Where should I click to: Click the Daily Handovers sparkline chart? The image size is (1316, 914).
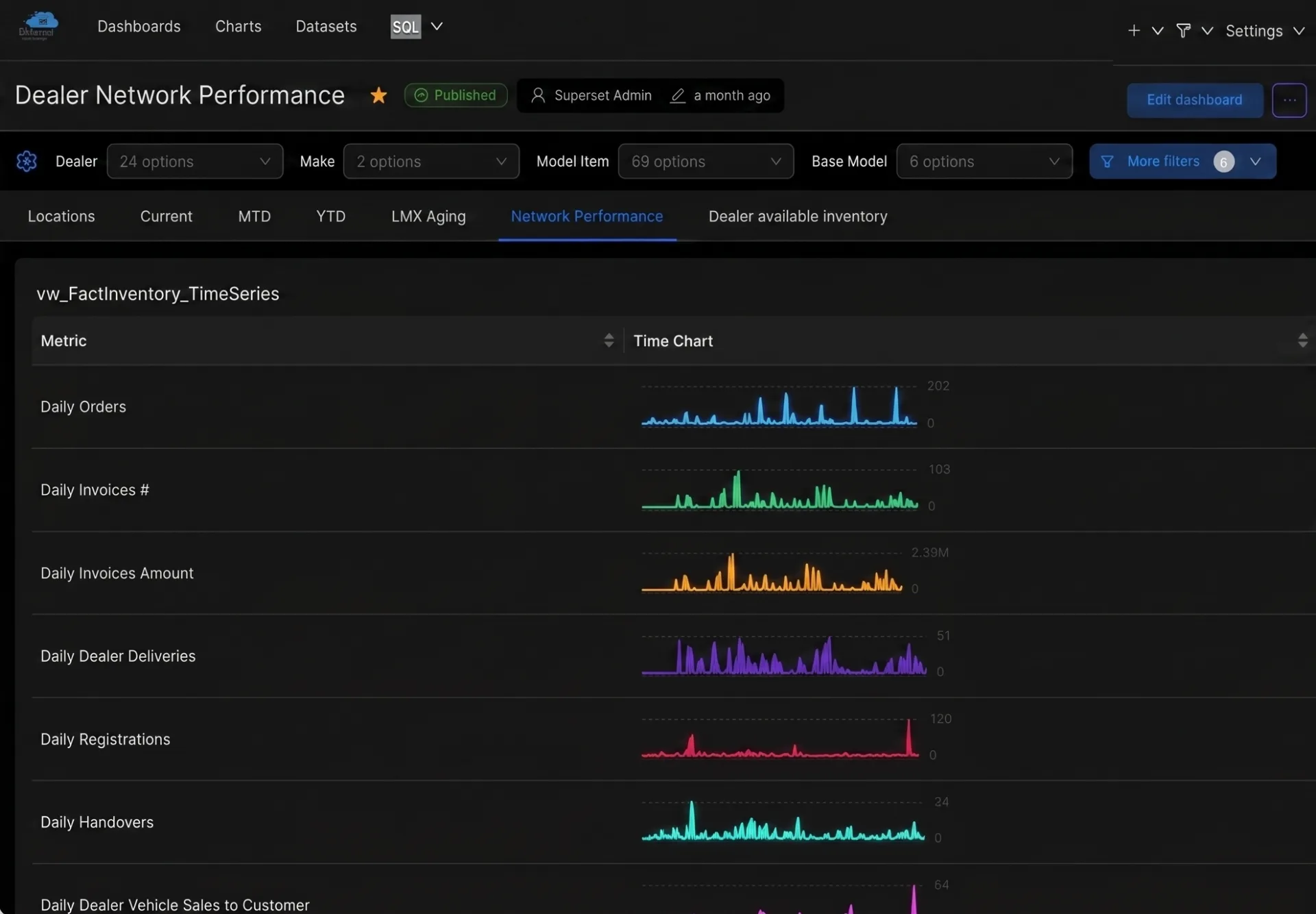[783, 821]
